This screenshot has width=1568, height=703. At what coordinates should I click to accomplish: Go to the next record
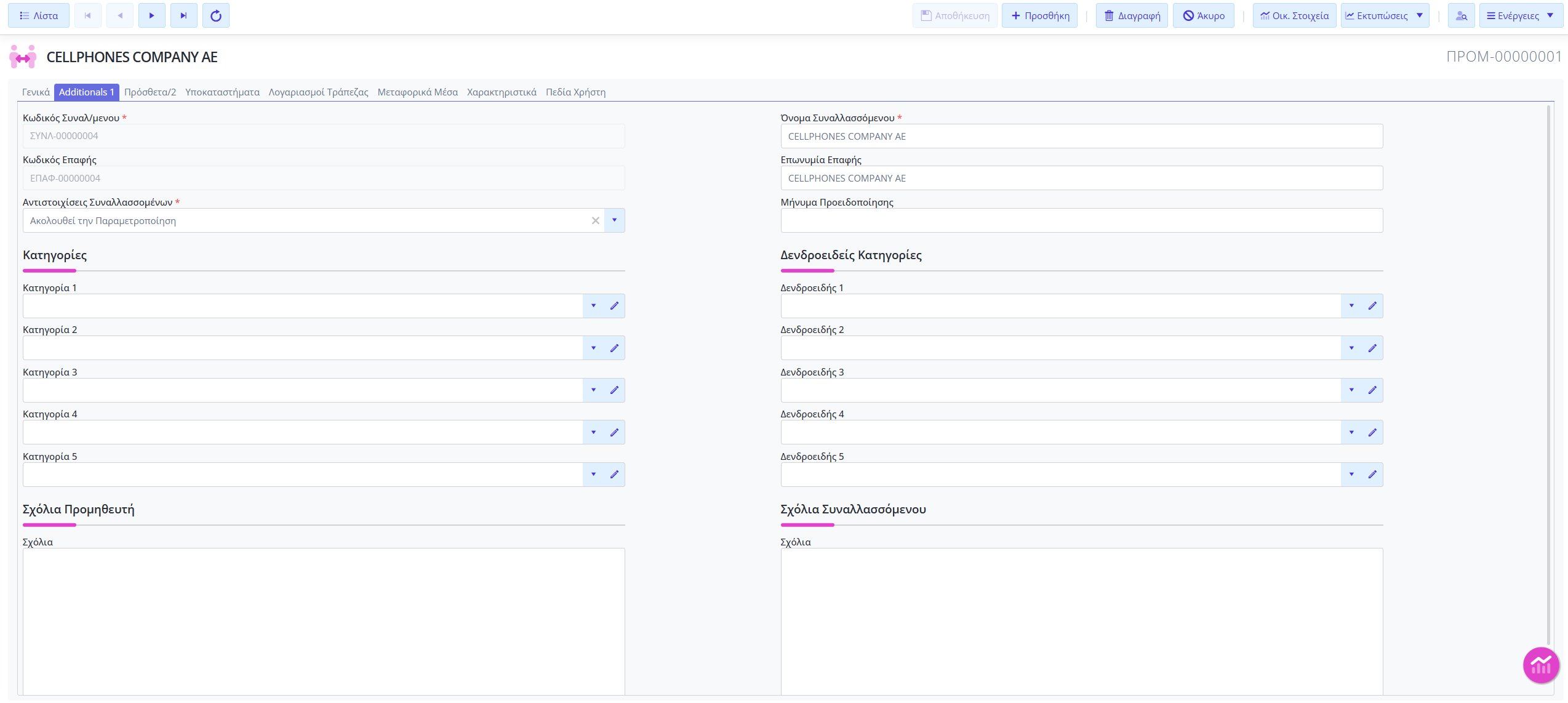152,15
